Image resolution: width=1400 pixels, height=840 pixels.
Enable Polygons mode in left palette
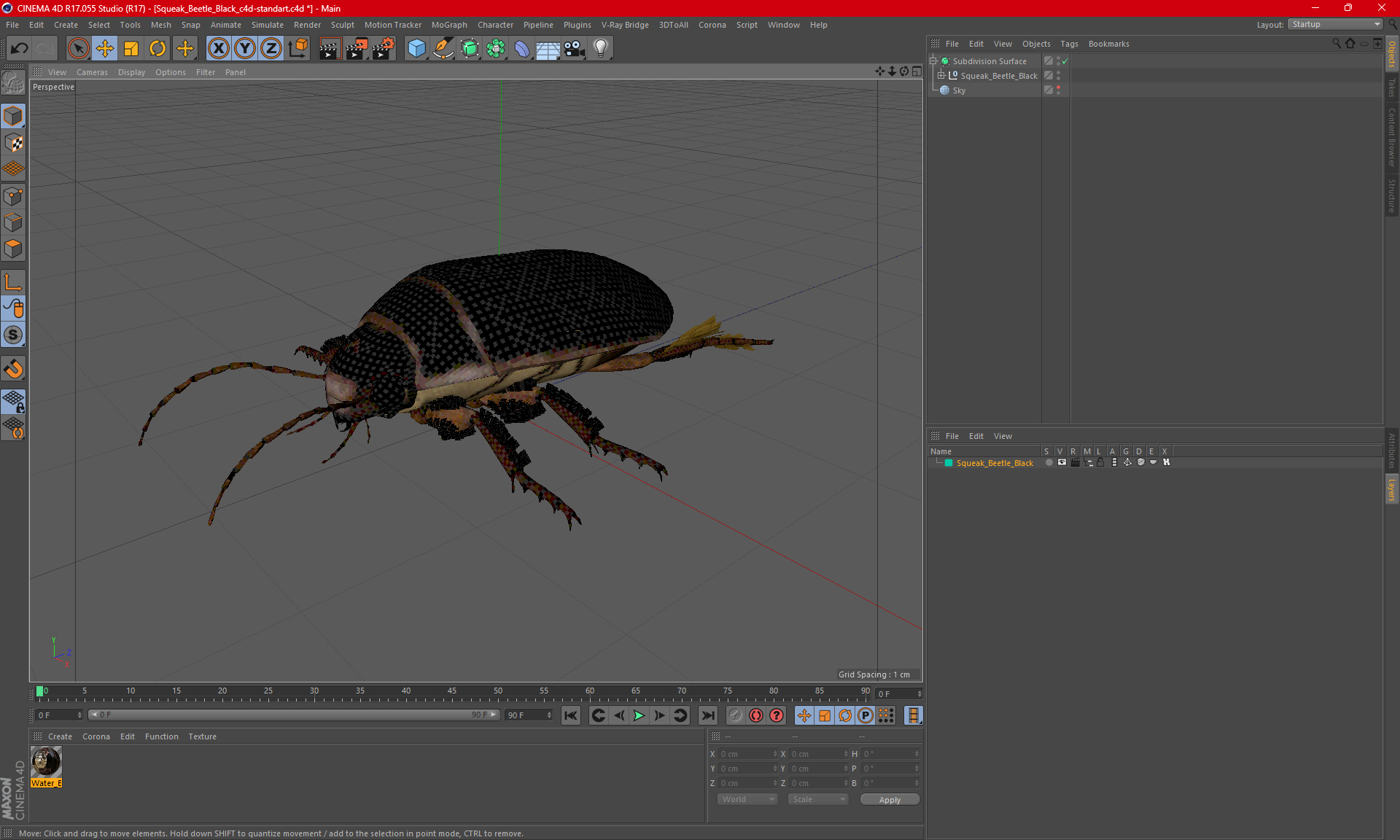tap(13, 249)
